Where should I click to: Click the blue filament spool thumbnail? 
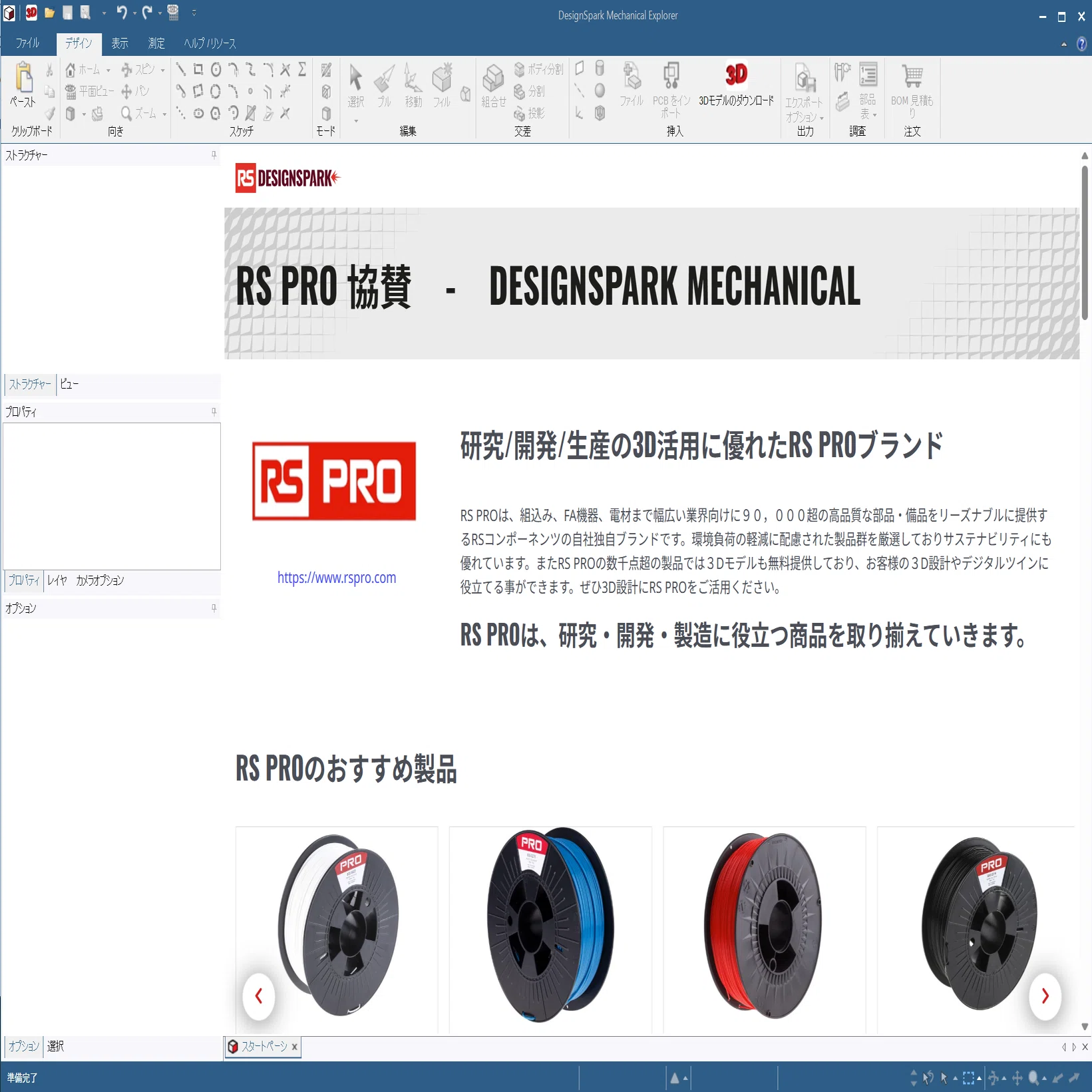(x=550, y=925)
